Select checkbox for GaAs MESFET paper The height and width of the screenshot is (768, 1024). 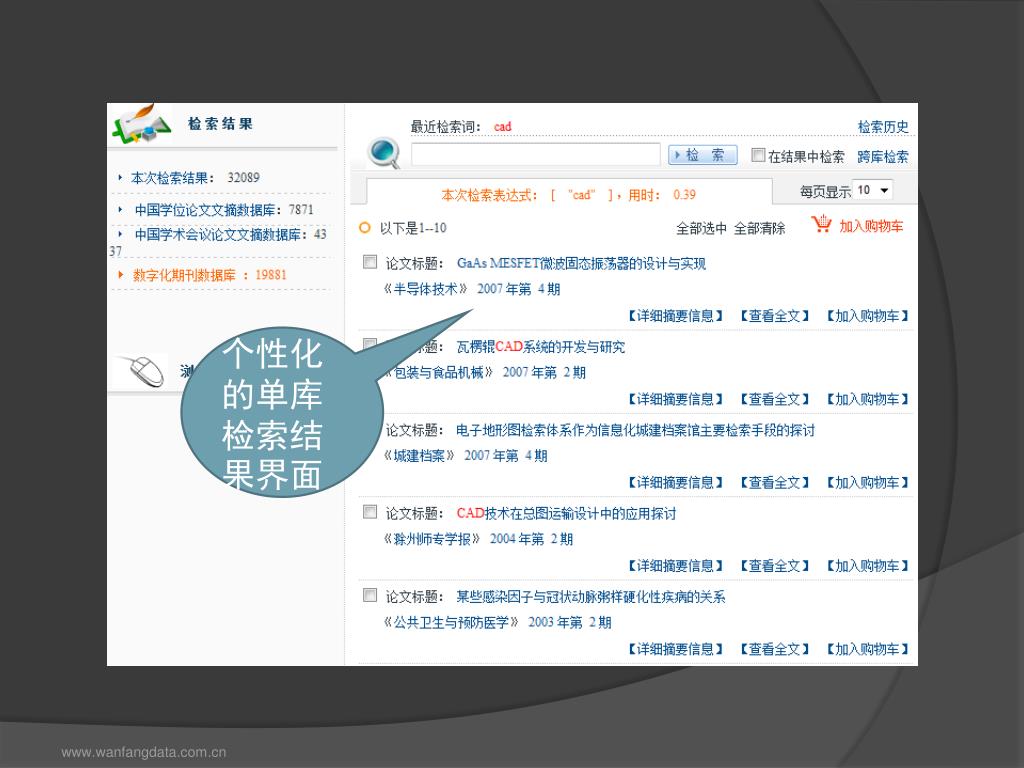(370, 262)
